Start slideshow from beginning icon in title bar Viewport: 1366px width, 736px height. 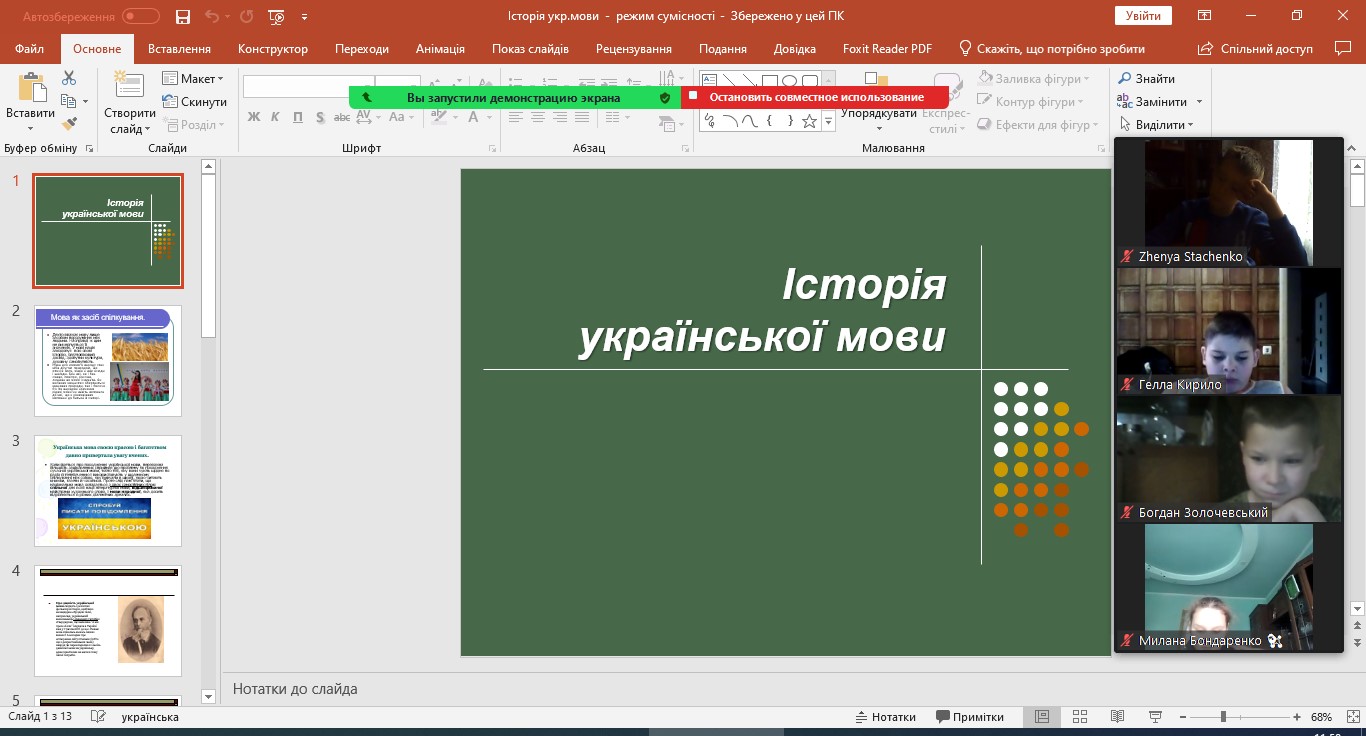[x=277, y=17]
